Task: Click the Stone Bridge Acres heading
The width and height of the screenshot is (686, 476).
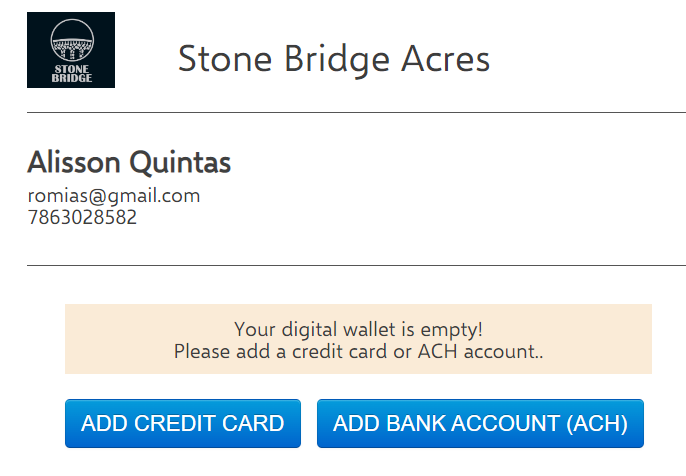Action: (334, 59)
